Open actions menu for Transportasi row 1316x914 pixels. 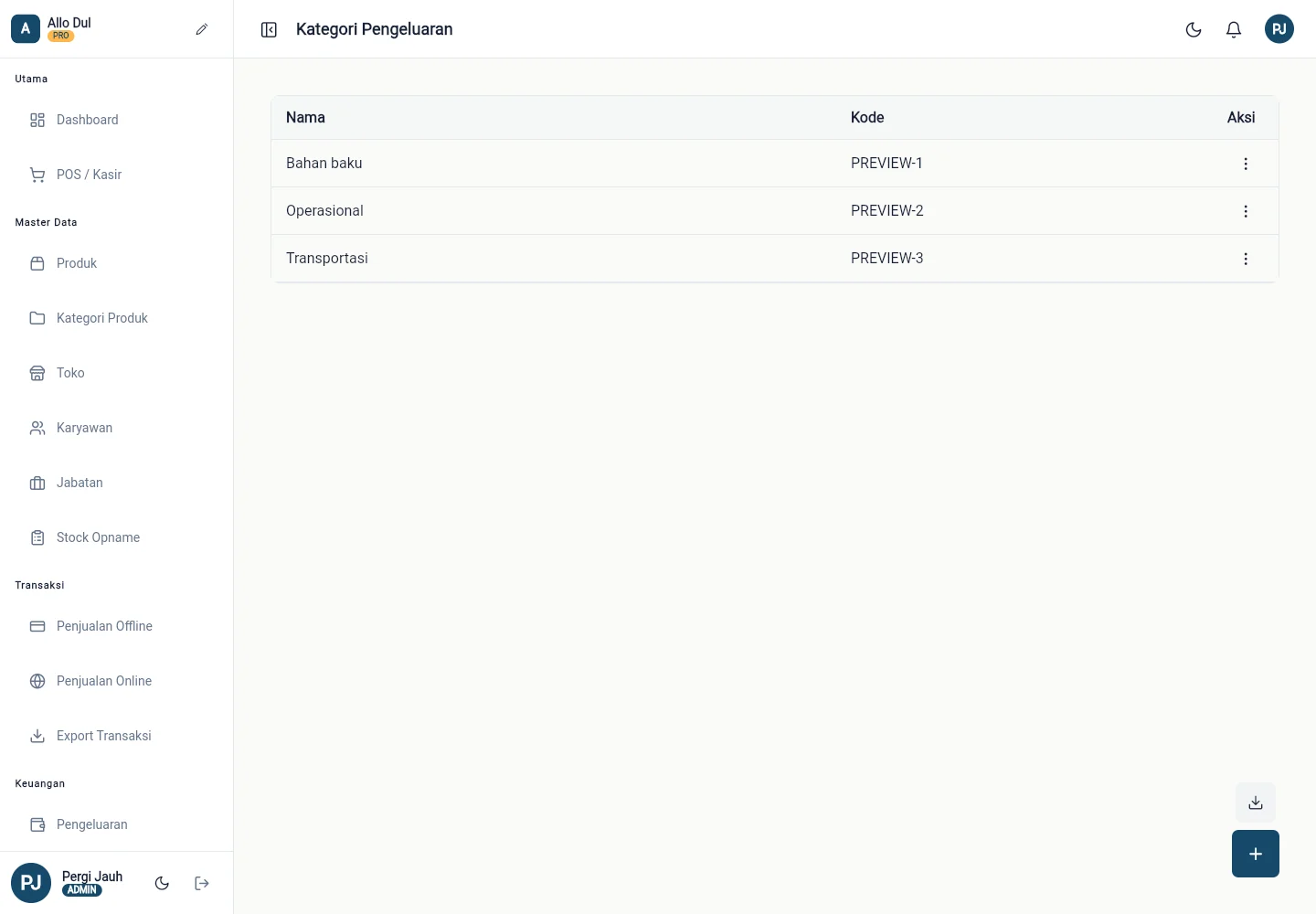(x=1246, y=259)
